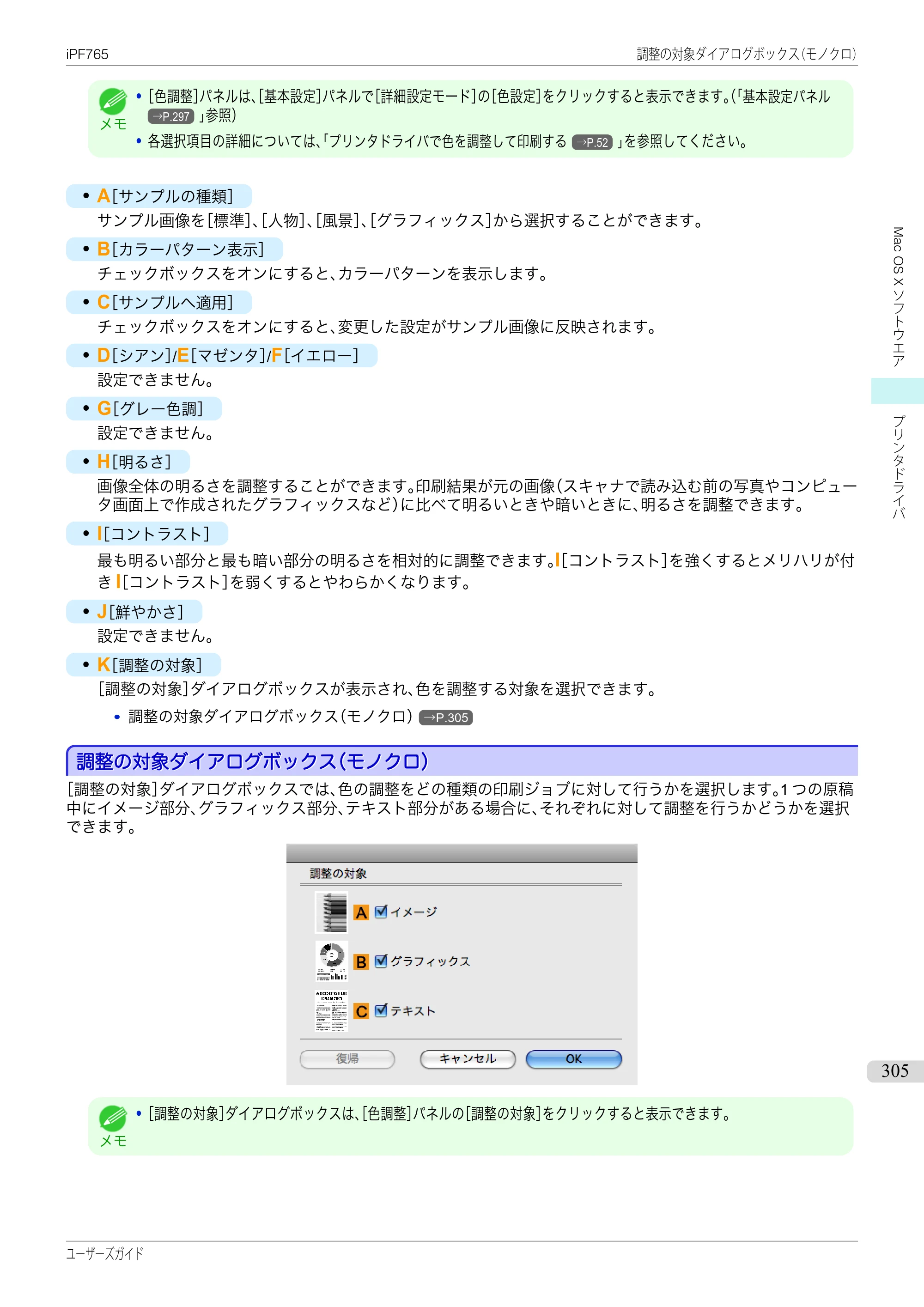The width and height of the screenshot is (924, 1307).
Task: Click the graphics sample thumbnail beside グラフィックス
Action: [331, 961]
